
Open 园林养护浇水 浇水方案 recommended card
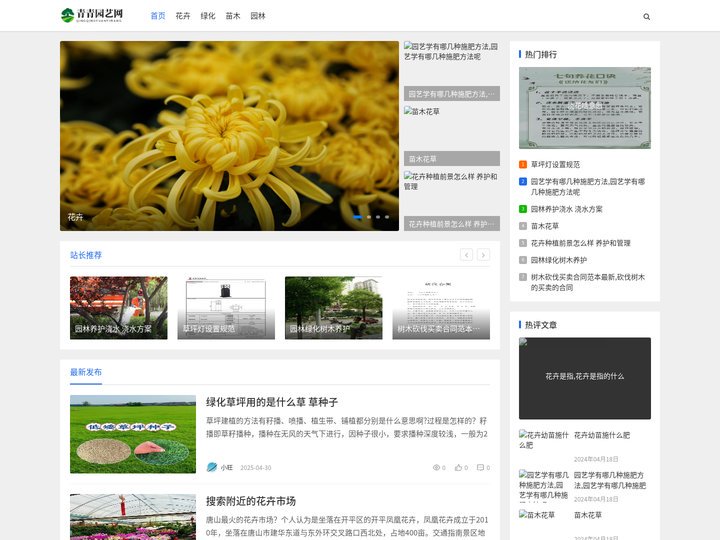click(x=118, y=308)
